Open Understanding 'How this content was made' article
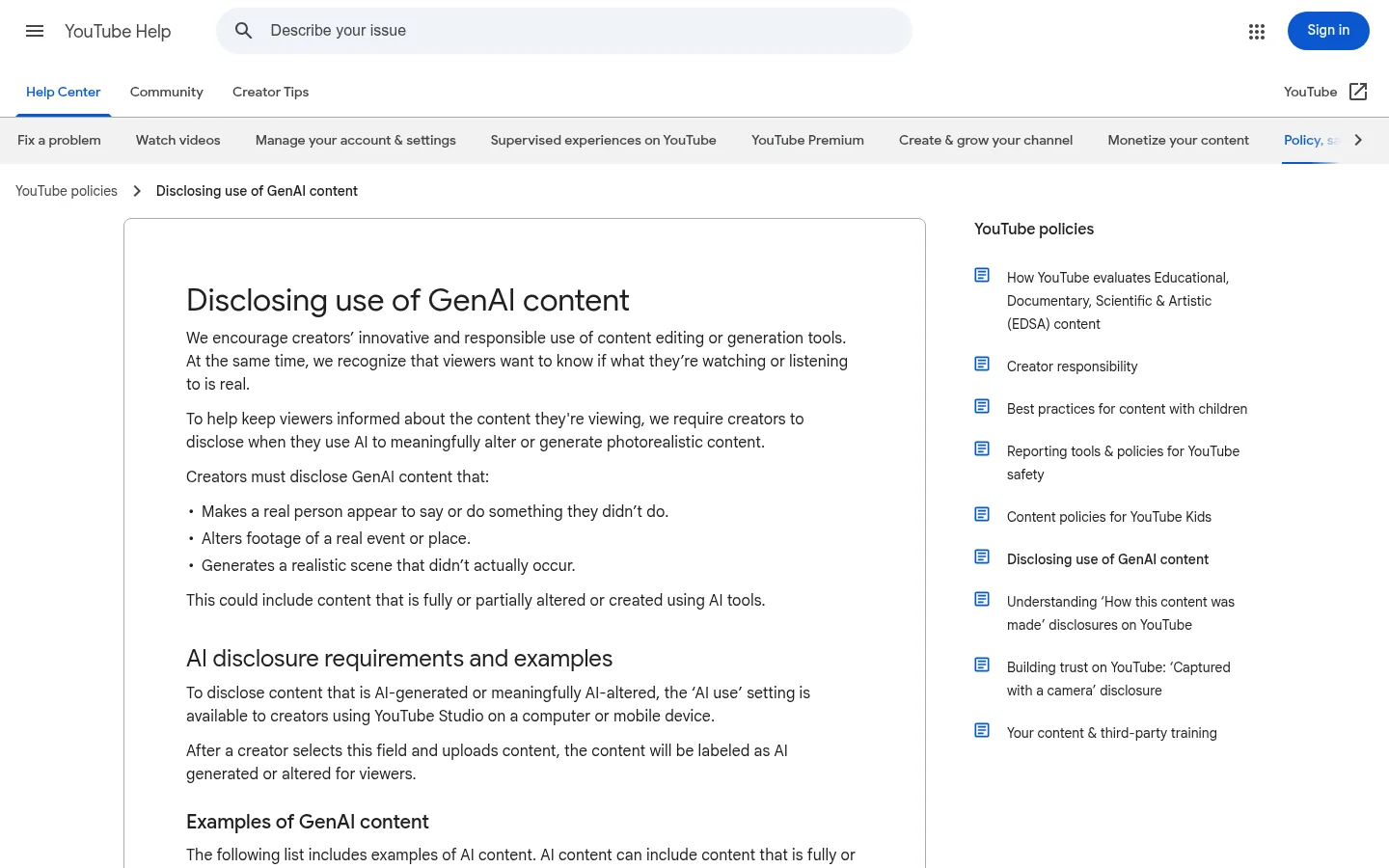This screenshot has height=868, width=1389. 1121,613
